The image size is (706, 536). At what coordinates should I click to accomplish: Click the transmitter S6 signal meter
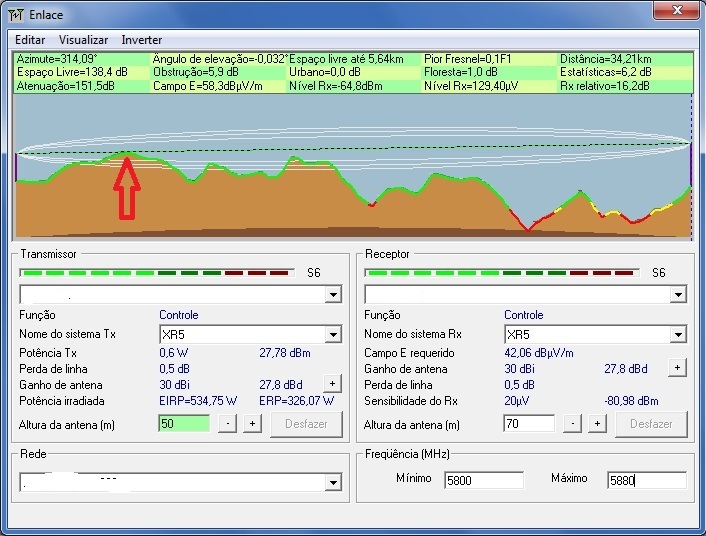pyautogui.click(x=157, y=273)
